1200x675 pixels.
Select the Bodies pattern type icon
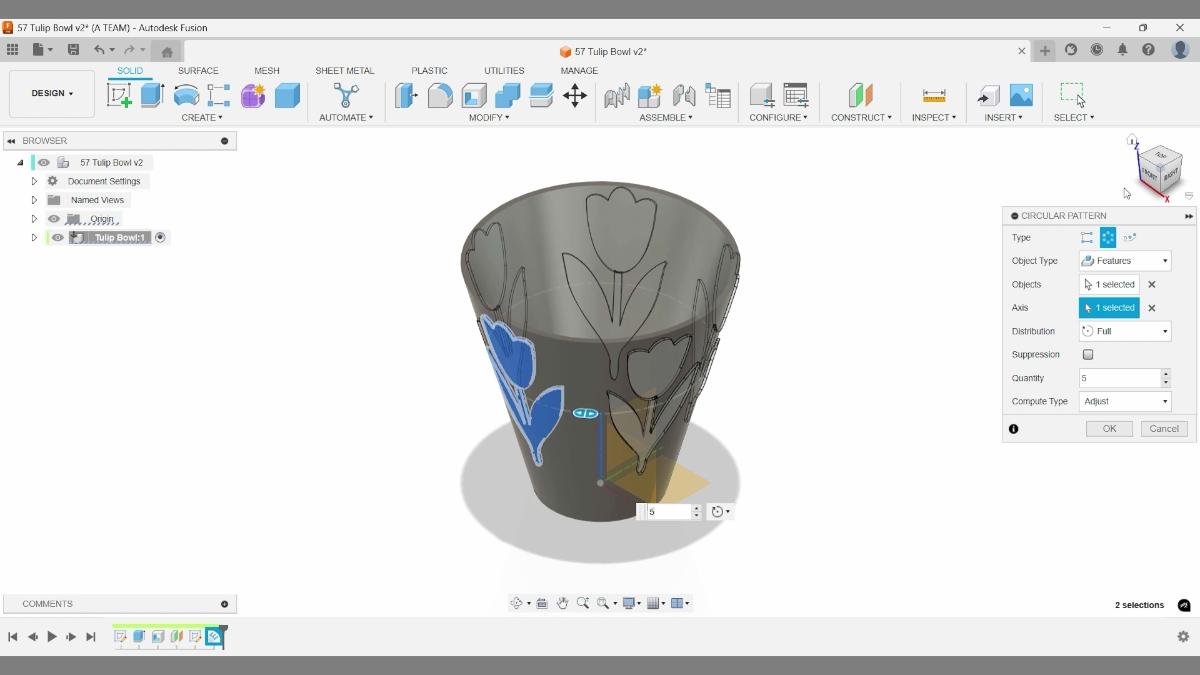[1087, 238]
